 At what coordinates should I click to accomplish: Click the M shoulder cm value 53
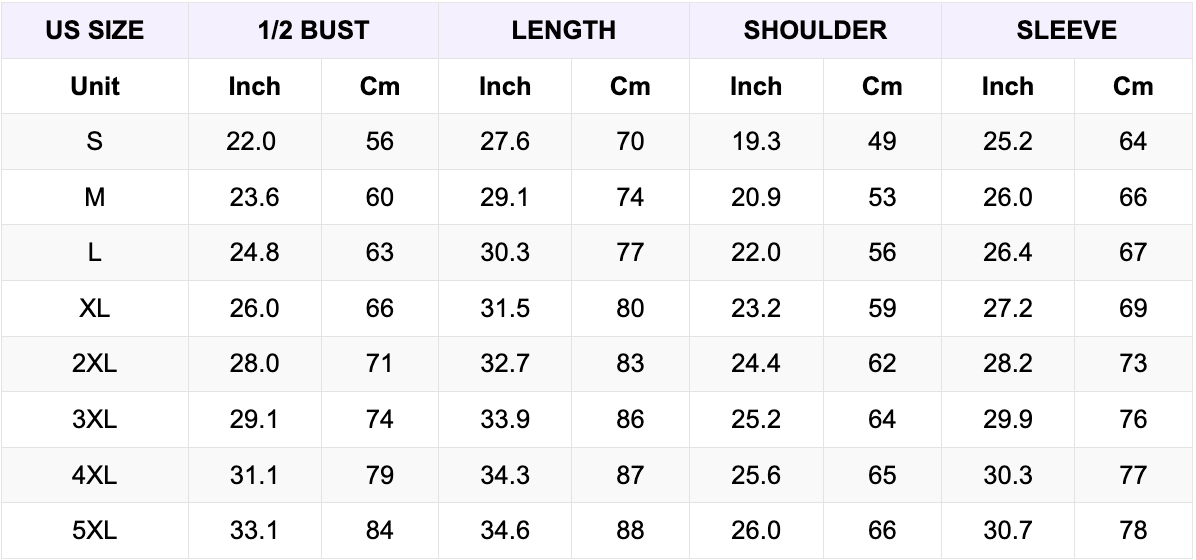point(882,198)
